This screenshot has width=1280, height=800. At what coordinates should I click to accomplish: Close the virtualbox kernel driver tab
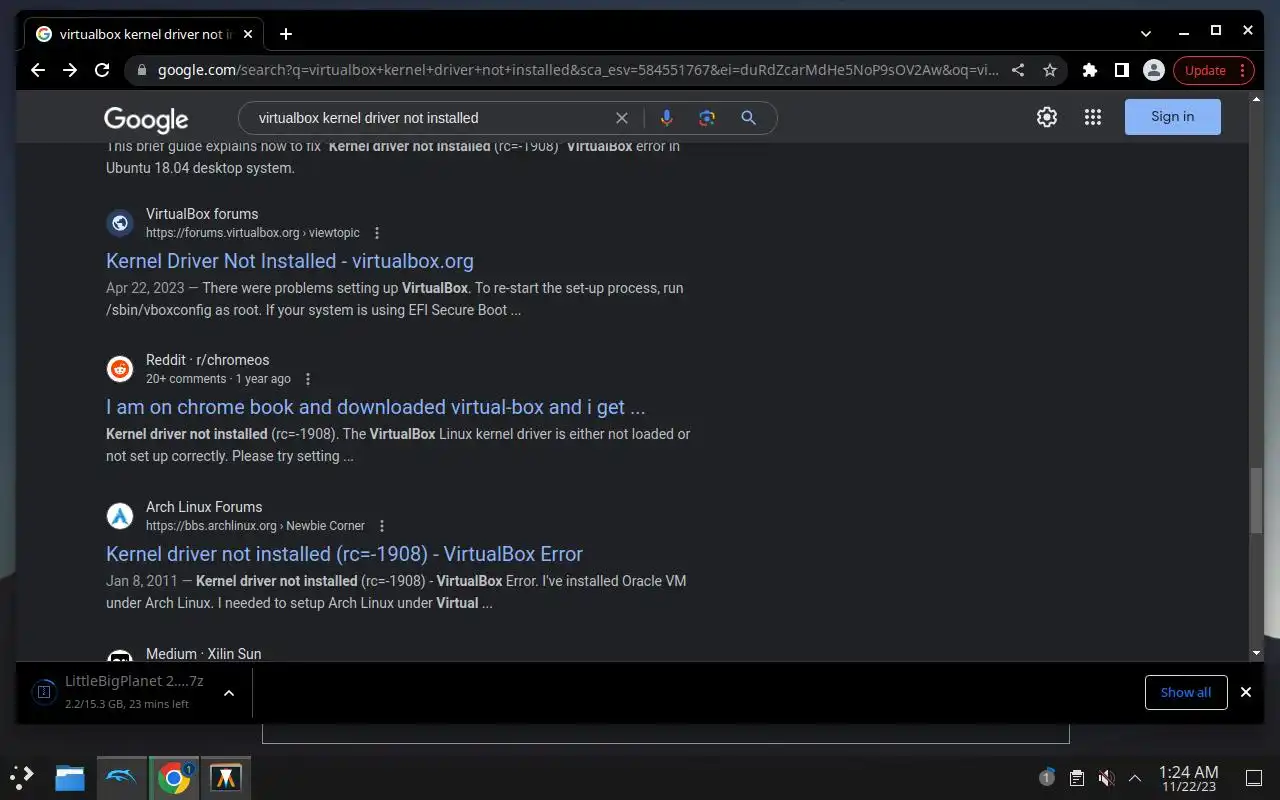(x=248, y=34)
